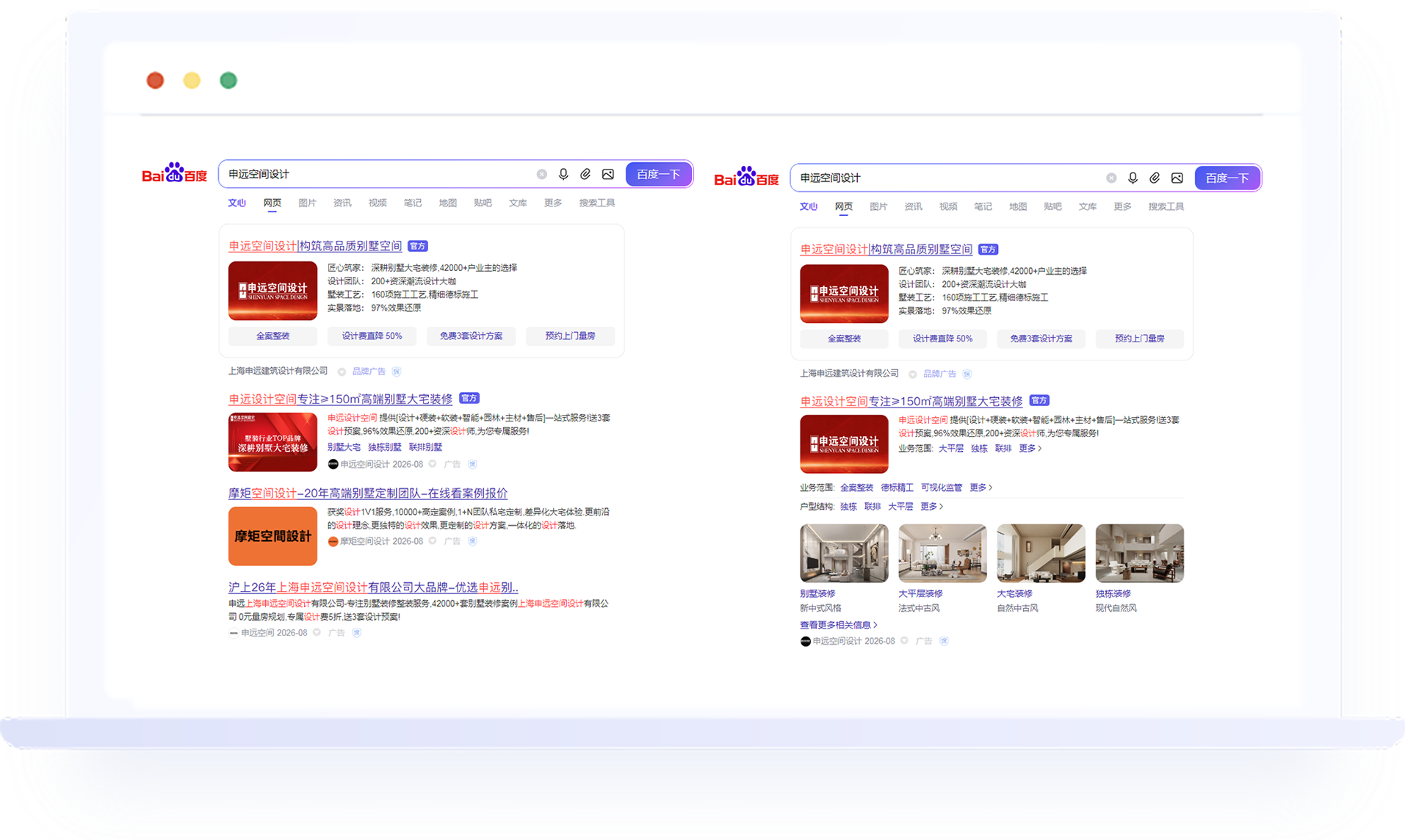
Task: Start voice search with the left panel's microphone
Action: (563, 174)
